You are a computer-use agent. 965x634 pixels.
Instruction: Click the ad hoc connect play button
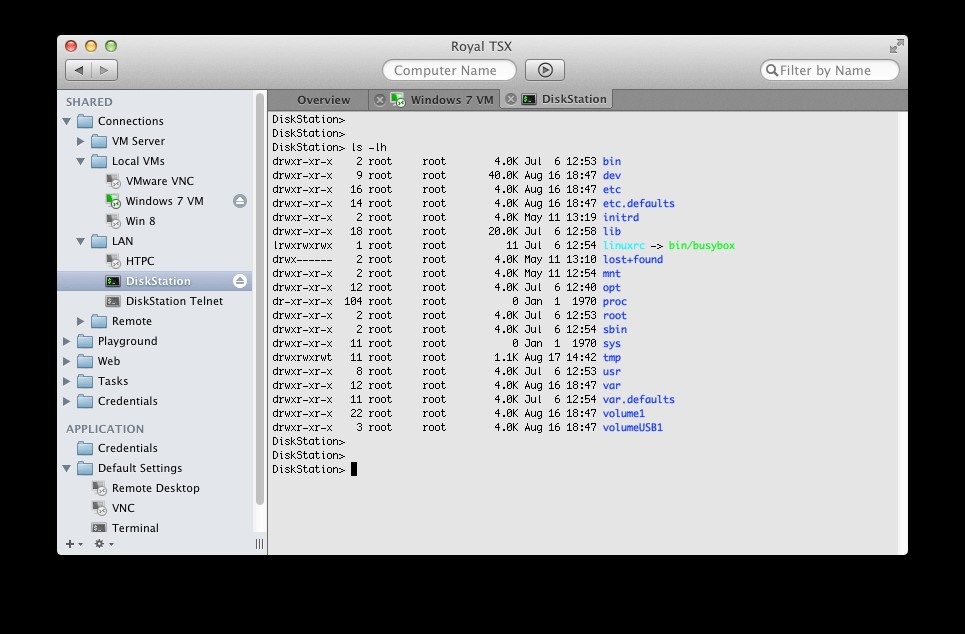(545, 70)
